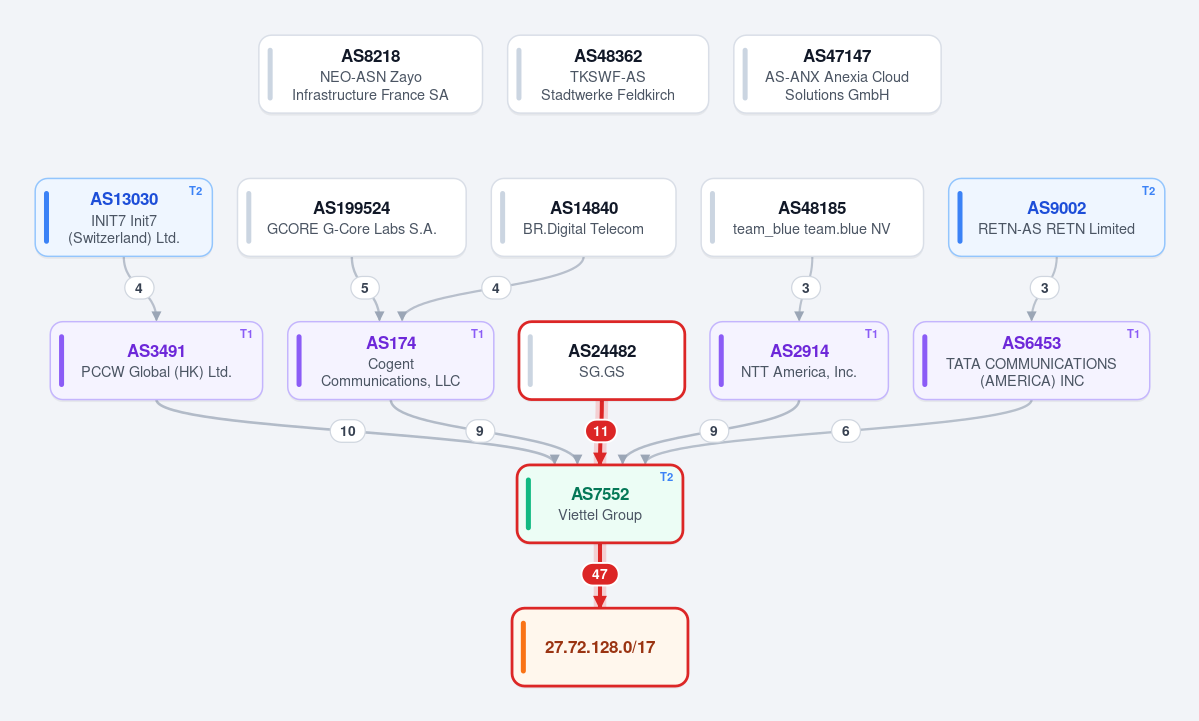The image size is (1199, 721).
Task: Click the 5 badge below AS199524
Action: [365, 288]
